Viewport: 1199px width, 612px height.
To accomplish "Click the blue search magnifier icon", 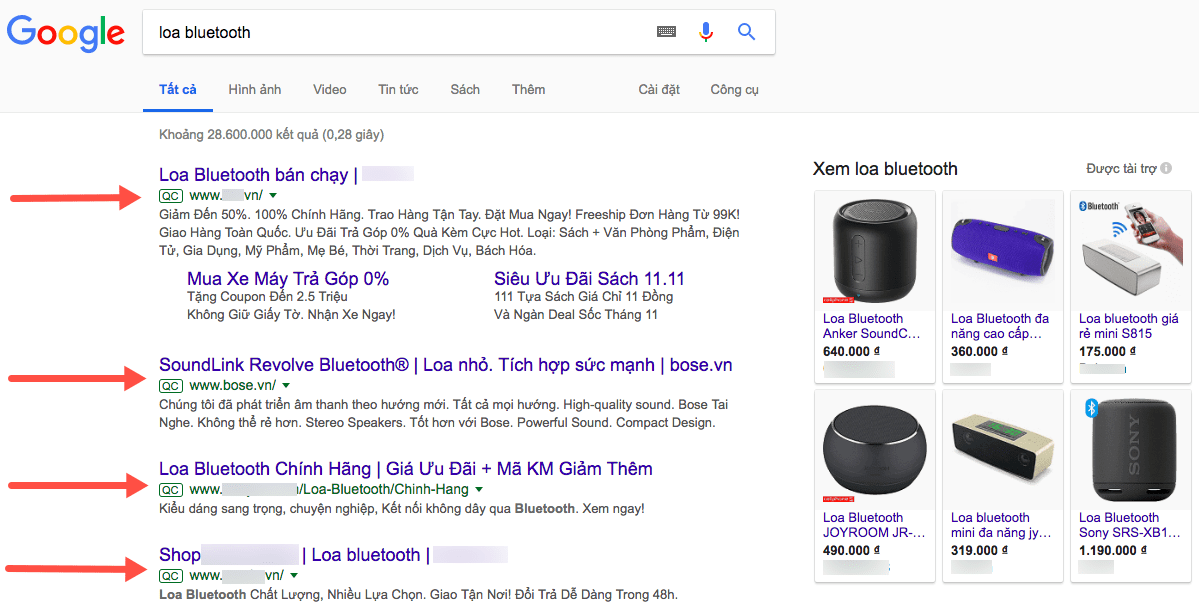I will (x=746, y=32).
